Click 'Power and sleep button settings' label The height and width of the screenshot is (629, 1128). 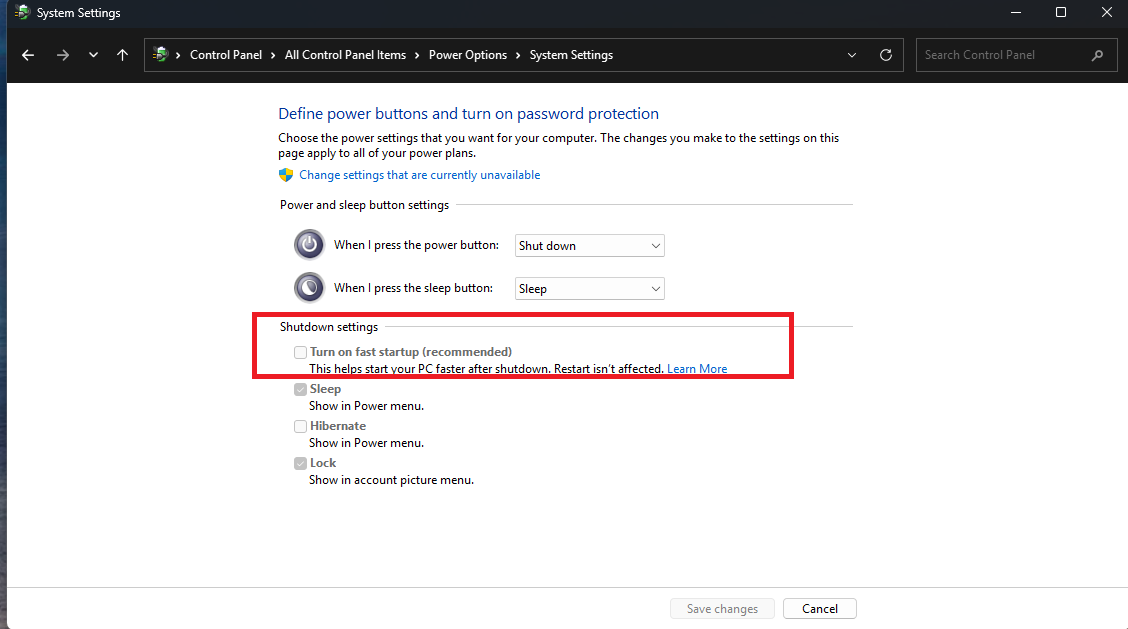click(364, 205)
